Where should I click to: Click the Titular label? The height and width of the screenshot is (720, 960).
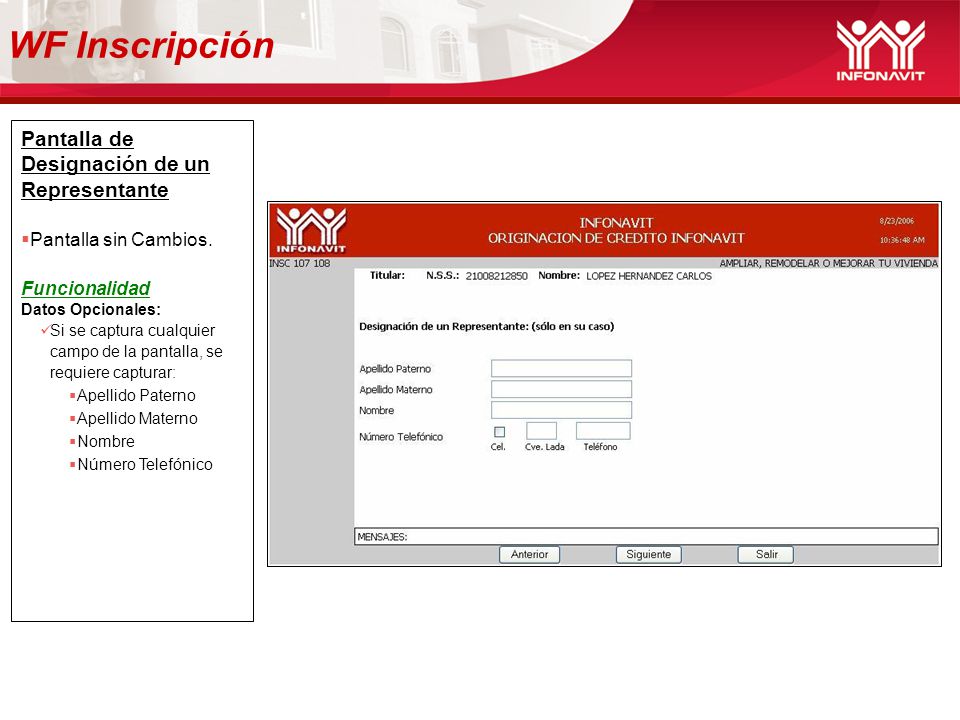pyautogui.click(x=387, y=276)
